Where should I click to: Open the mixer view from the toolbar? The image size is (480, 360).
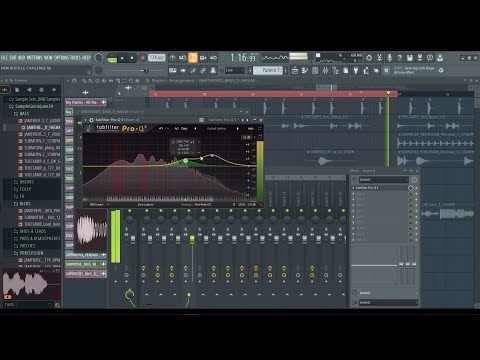(x=325, y=70)
